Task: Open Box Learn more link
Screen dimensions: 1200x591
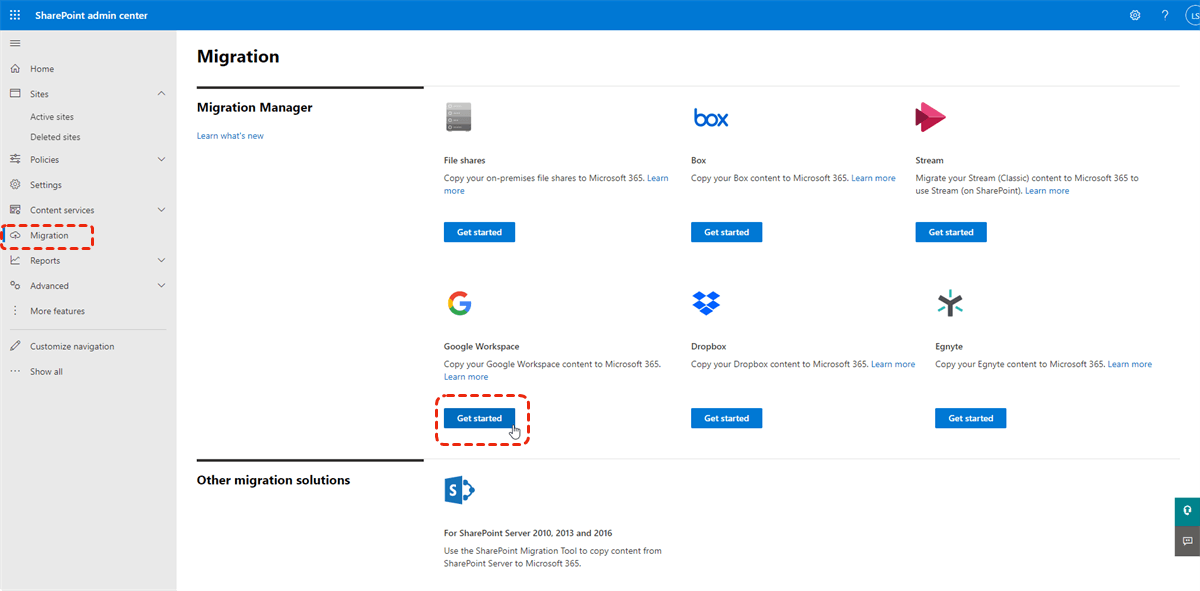Action: tap(873, 178)
